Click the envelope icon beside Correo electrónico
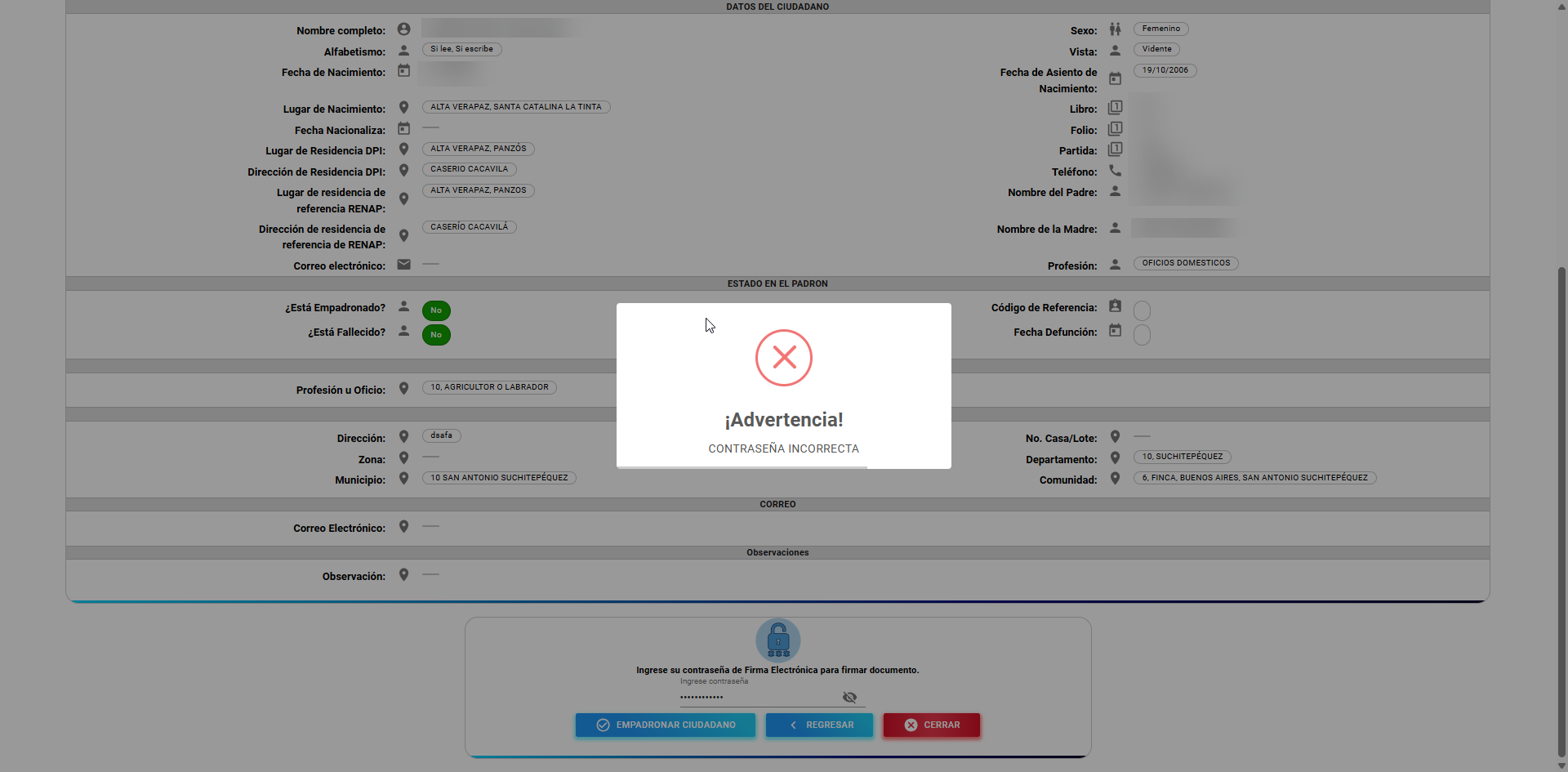The image size is (1568, 772). tap(403, 265)
